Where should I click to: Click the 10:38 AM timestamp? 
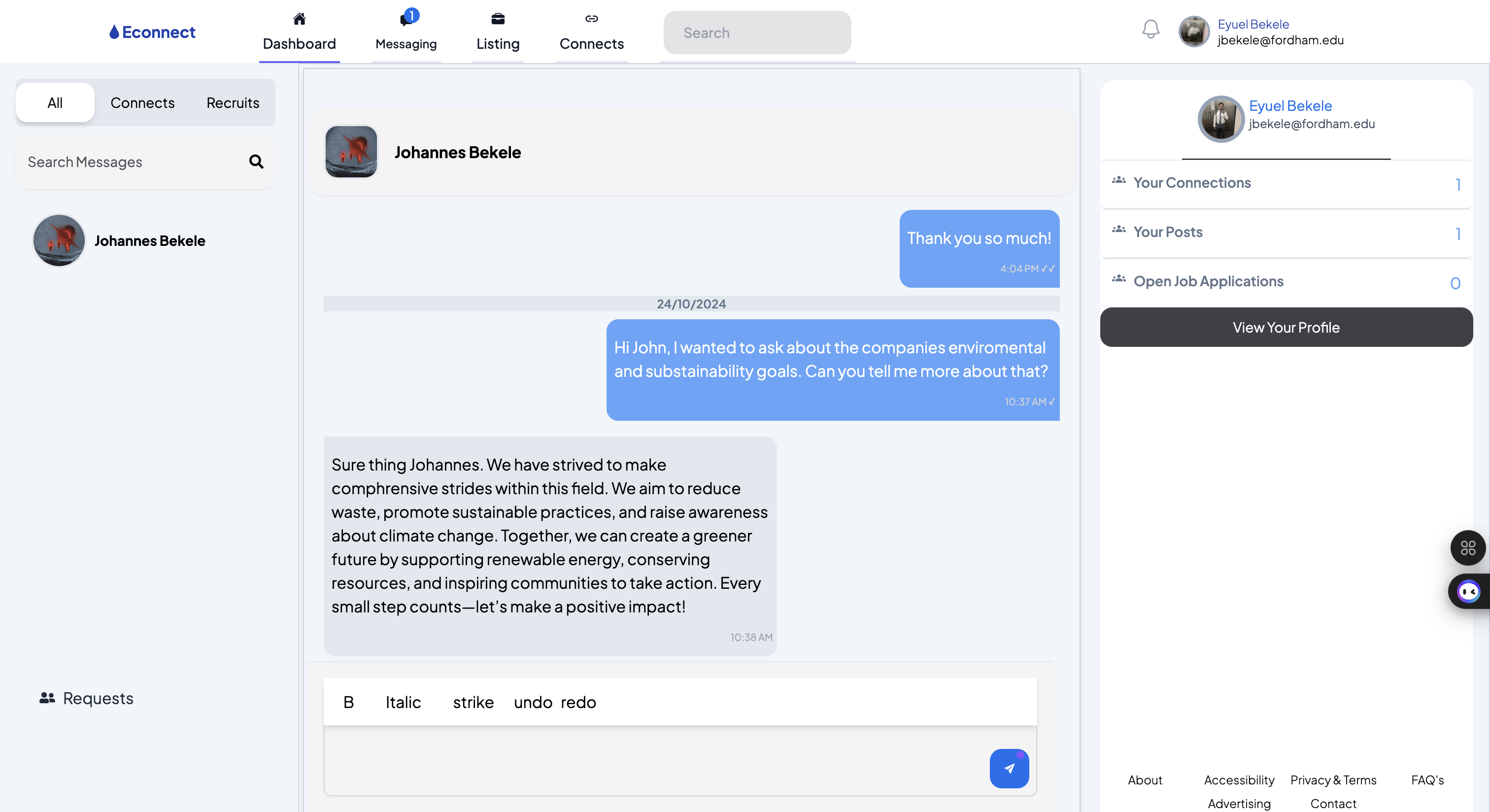click(x=751, y=637)
